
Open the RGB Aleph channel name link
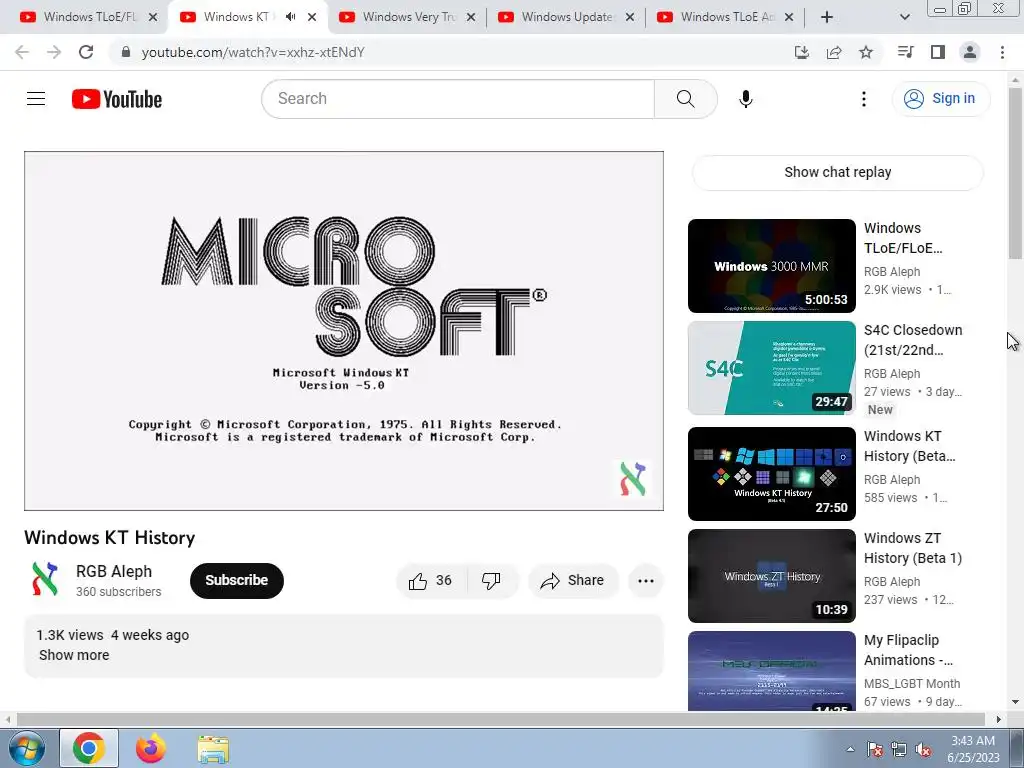114,571
